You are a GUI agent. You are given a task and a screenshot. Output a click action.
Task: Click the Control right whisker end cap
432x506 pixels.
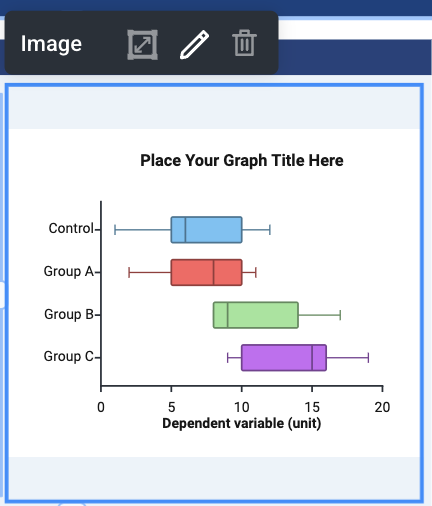pyautogui.click(x=270, y=230)
